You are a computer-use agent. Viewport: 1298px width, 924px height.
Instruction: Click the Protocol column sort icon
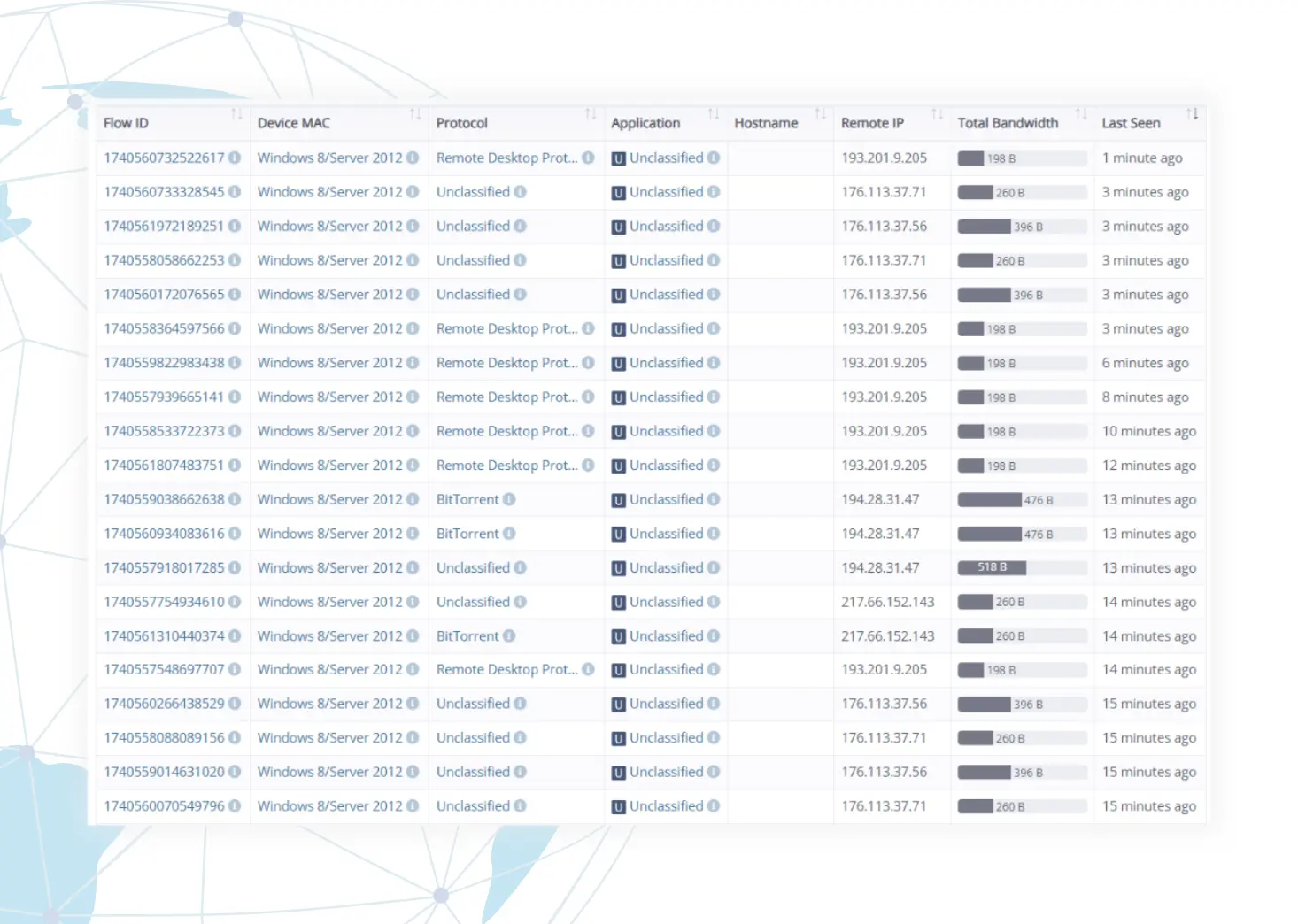pos(591,114)
